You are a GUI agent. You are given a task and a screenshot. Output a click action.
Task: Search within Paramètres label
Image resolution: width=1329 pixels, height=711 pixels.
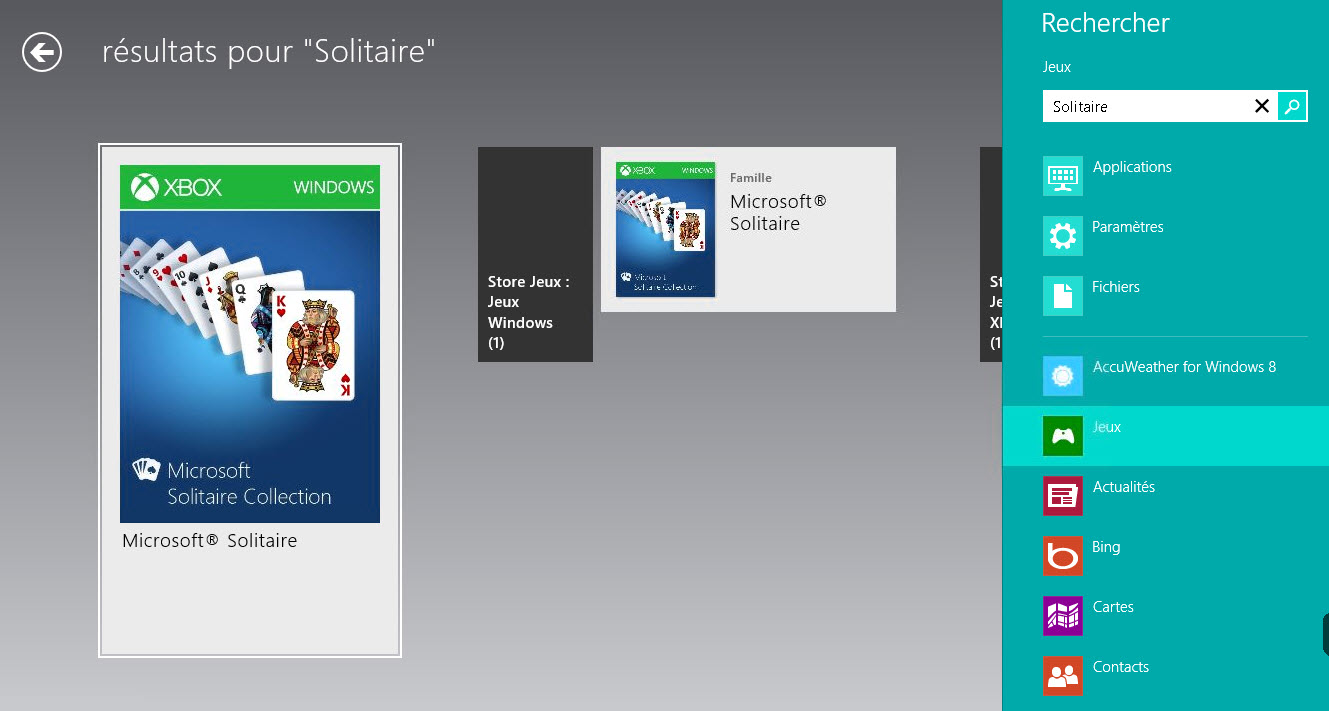pos(1128,227)
